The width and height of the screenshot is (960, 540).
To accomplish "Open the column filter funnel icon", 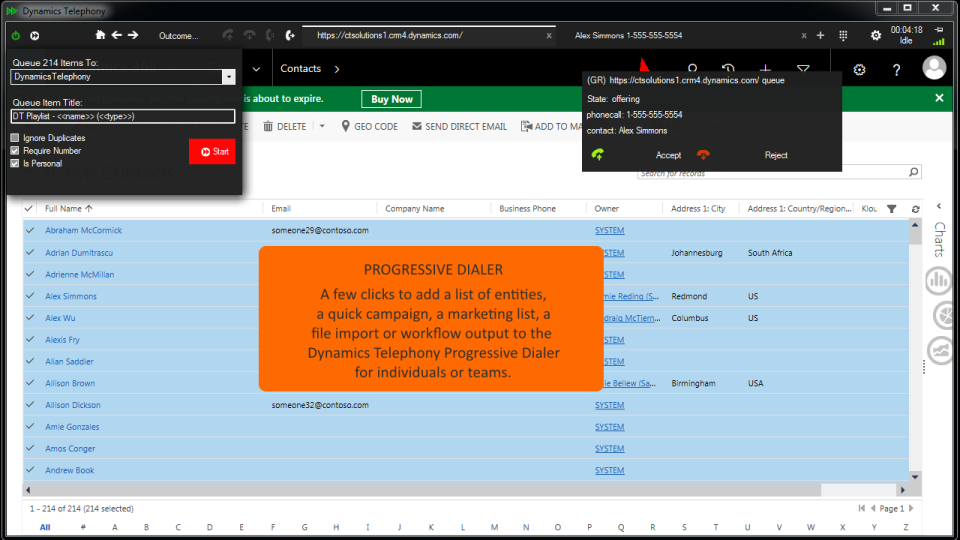I will point(892,209).
